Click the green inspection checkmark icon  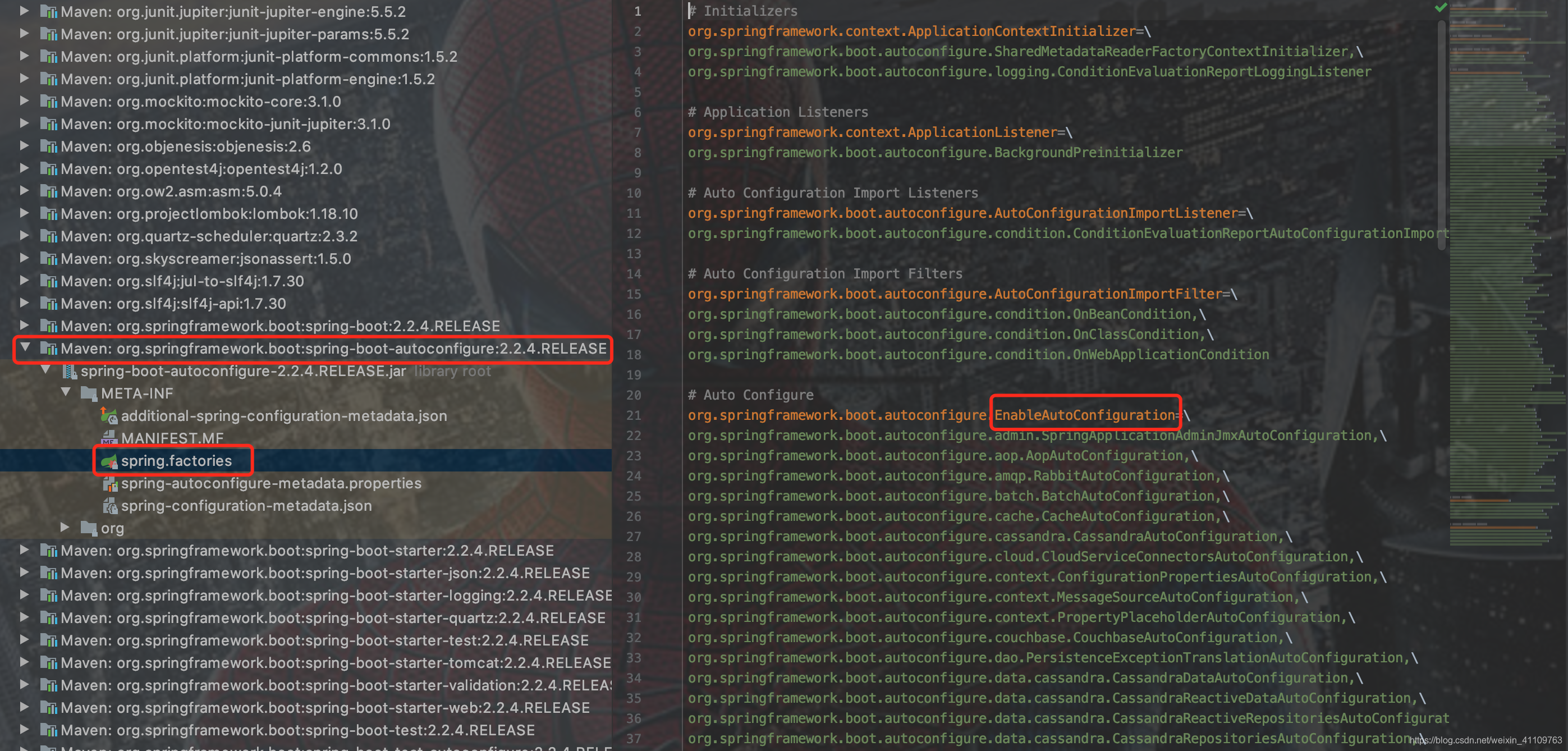tap(1441, 7)
